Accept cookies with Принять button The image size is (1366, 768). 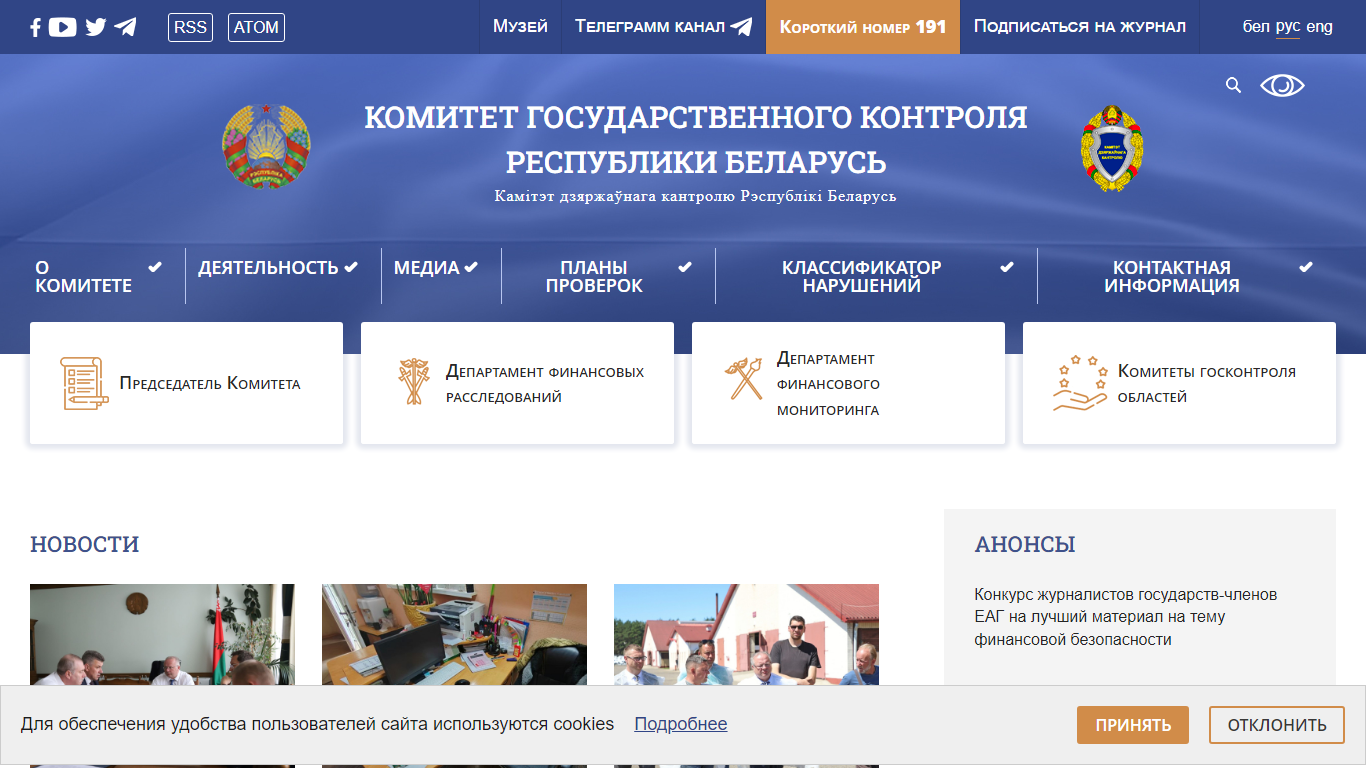pos(1133,725)
